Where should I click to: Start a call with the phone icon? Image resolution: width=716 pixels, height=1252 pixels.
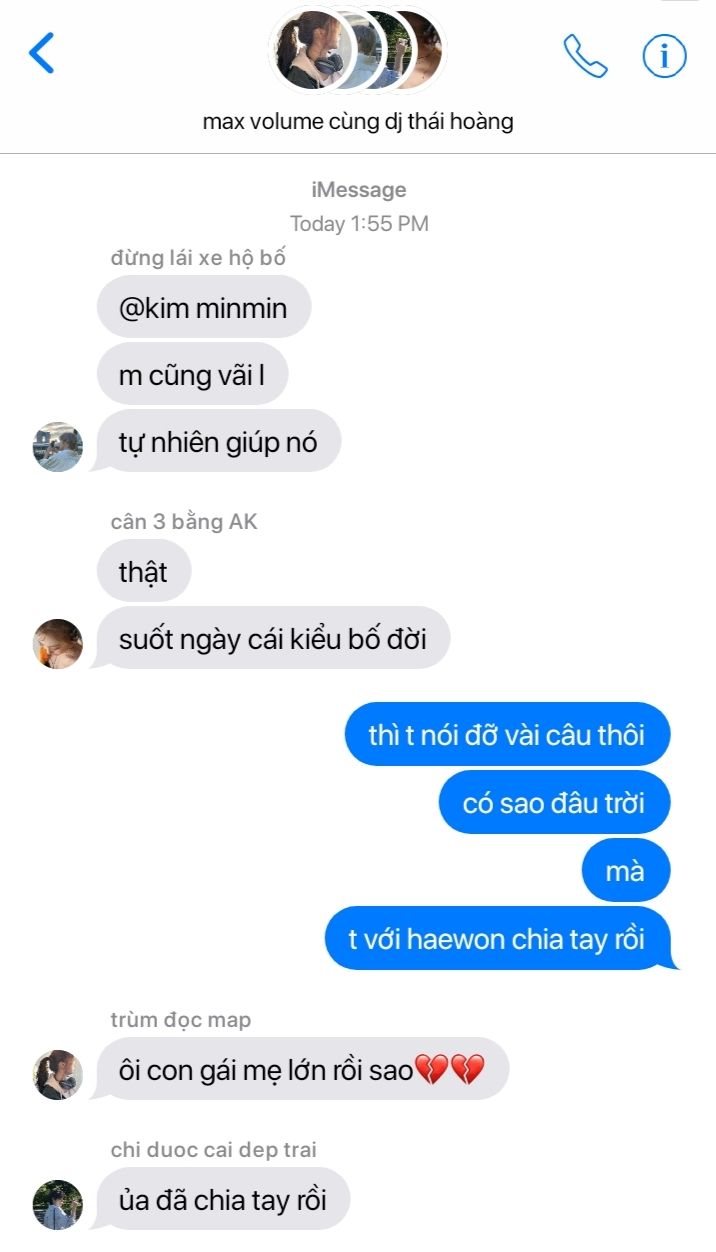click(585, 56)
